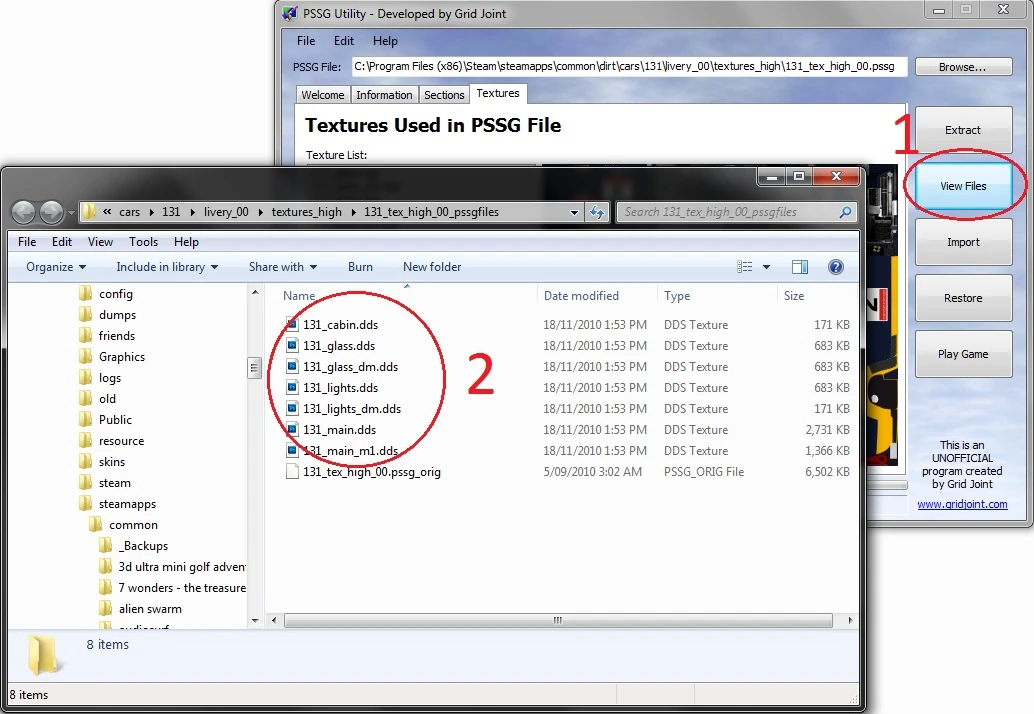Click the refresh icon beside the address bar
The height and width of the screenshot is (714, 1034).
(597, 212)
